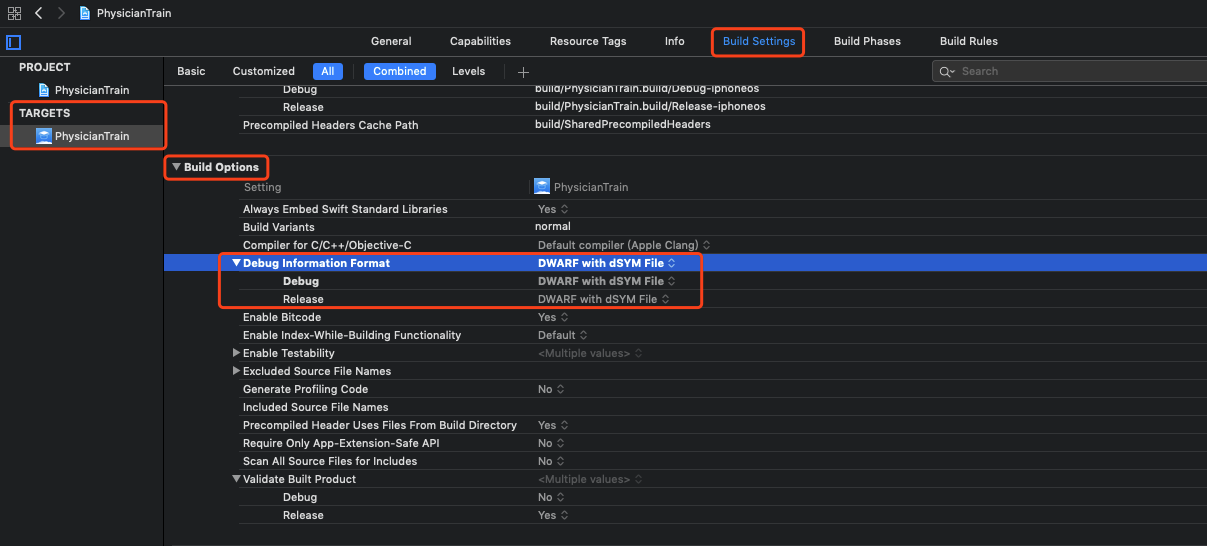Open Enable Index-While-Building Functionality dropdown
This screenshot has height=546, width=1207.
pos(562,335)
